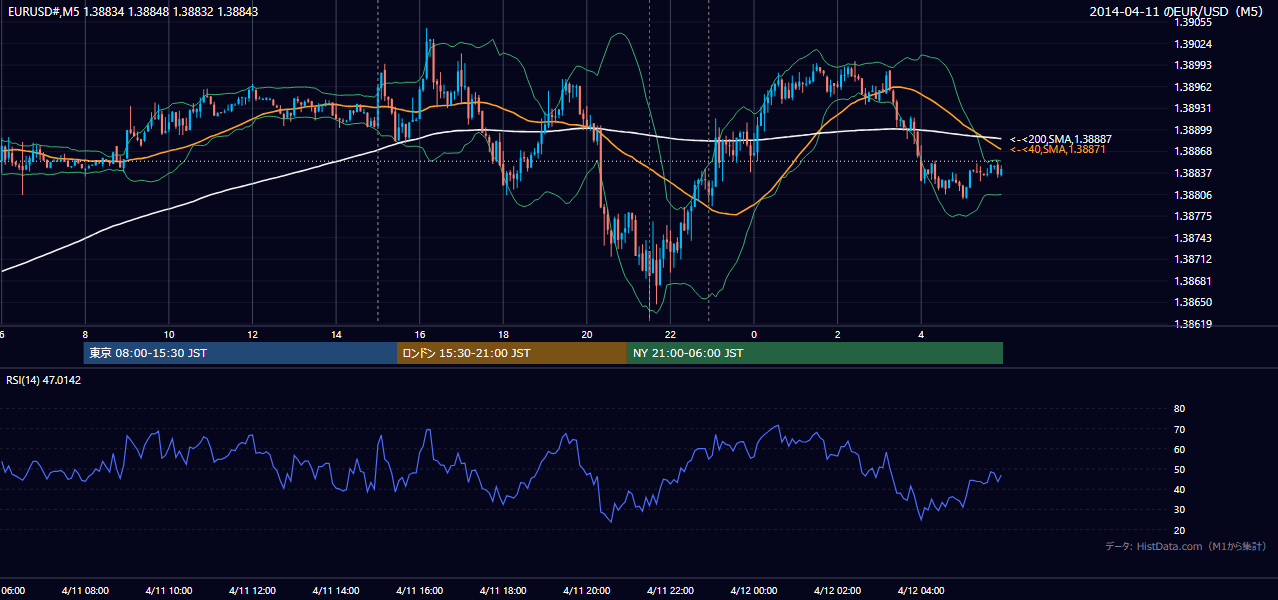Click RSI scale value 70
Image resolution: width=1278 pixels, height=600 pixels.
tap(1179, 429)
